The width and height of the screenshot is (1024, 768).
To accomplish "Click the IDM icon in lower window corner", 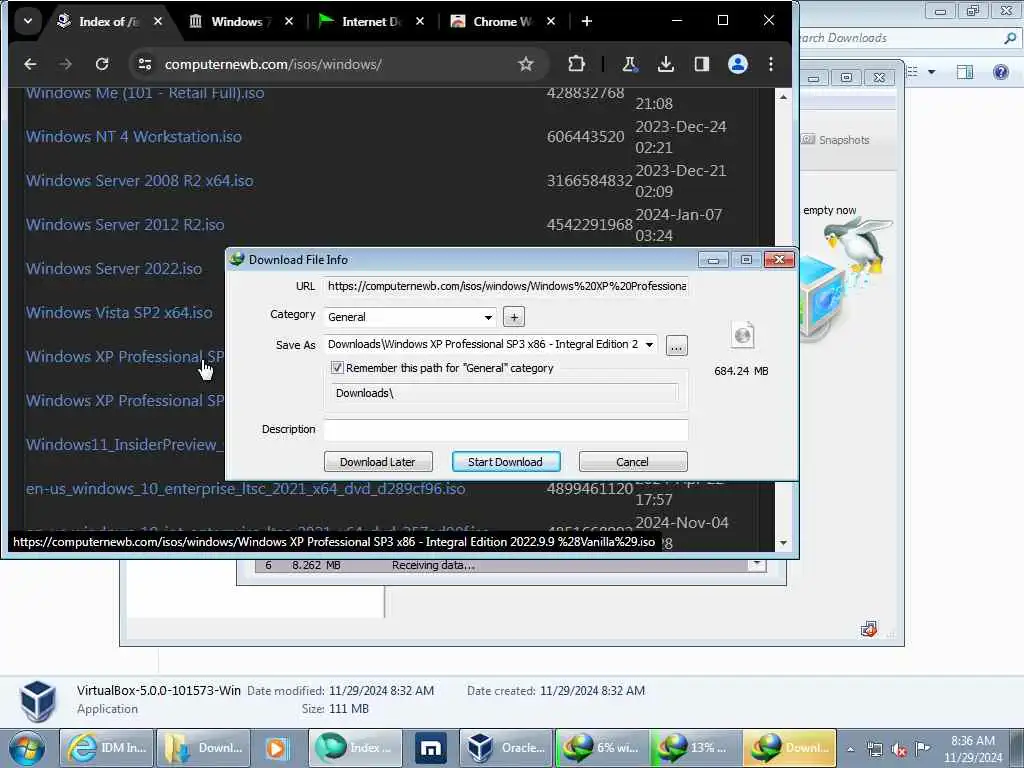I will coord(869,630).
